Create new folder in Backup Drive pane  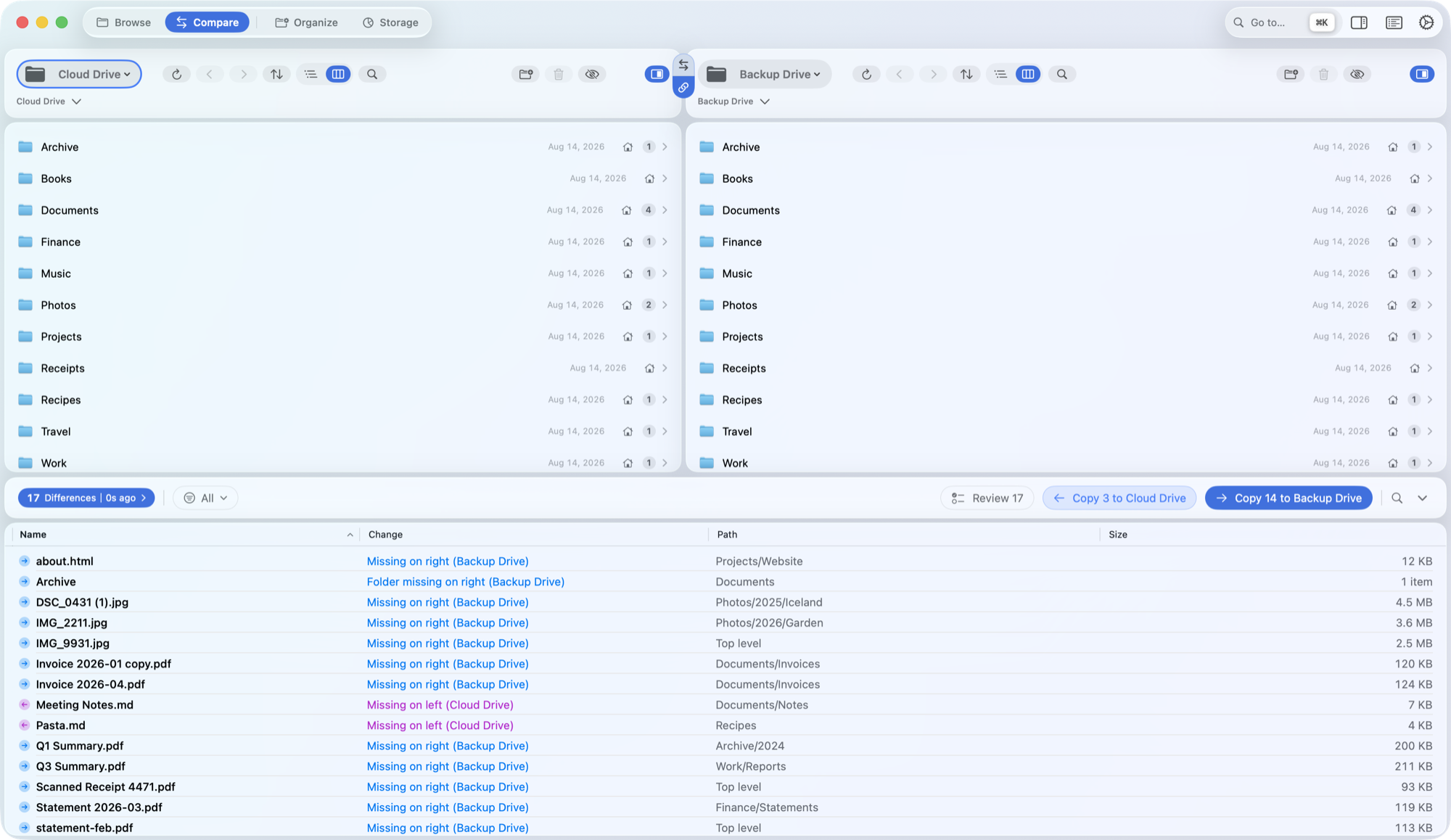tap(1291, 74)
